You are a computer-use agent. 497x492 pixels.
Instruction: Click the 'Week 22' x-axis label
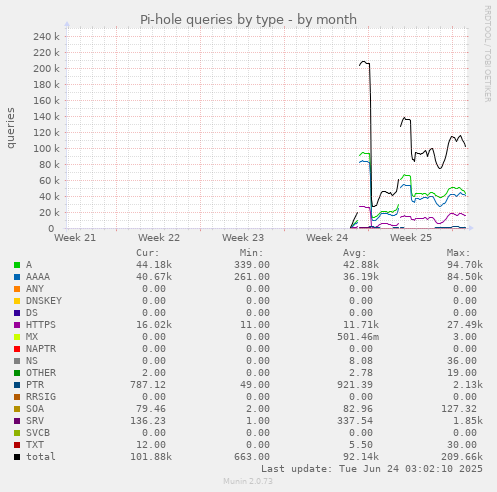(x=159, y=238)
